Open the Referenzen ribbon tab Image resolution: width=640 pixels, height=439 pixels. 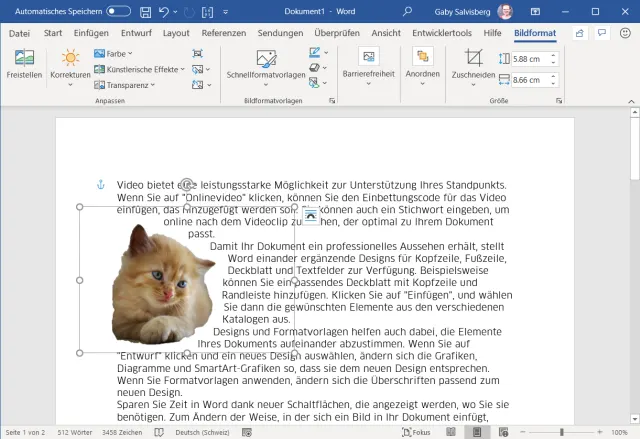(x=223, y=33)
